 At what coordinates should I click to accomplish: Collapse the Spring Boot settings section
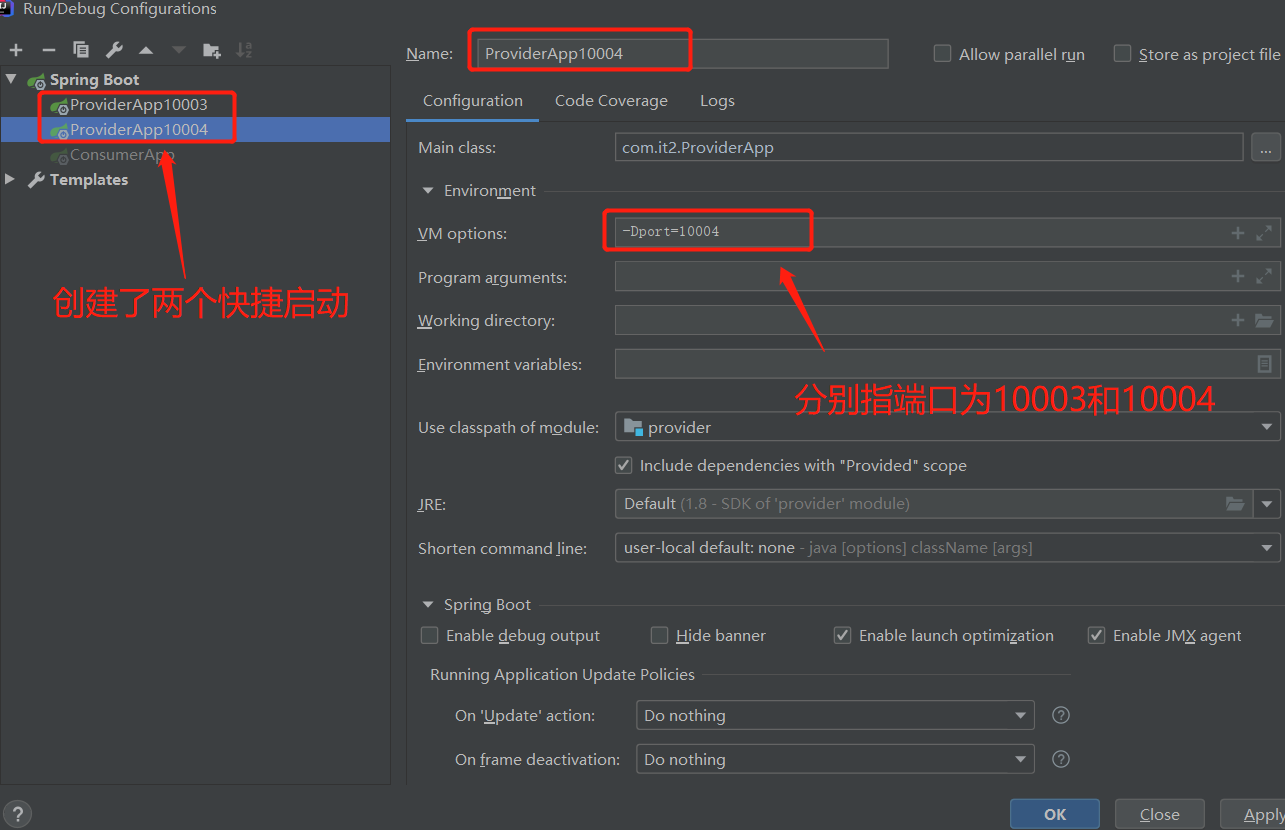pyautogui.click(x=428, y=604)
